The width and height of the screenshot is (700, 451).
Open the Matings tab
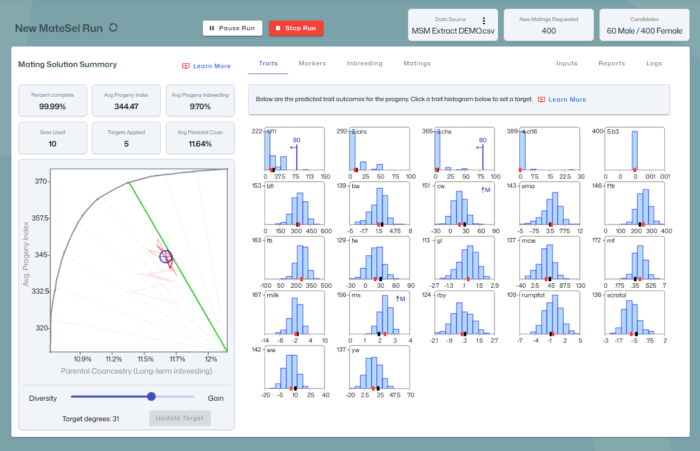[x=416, y=63]
